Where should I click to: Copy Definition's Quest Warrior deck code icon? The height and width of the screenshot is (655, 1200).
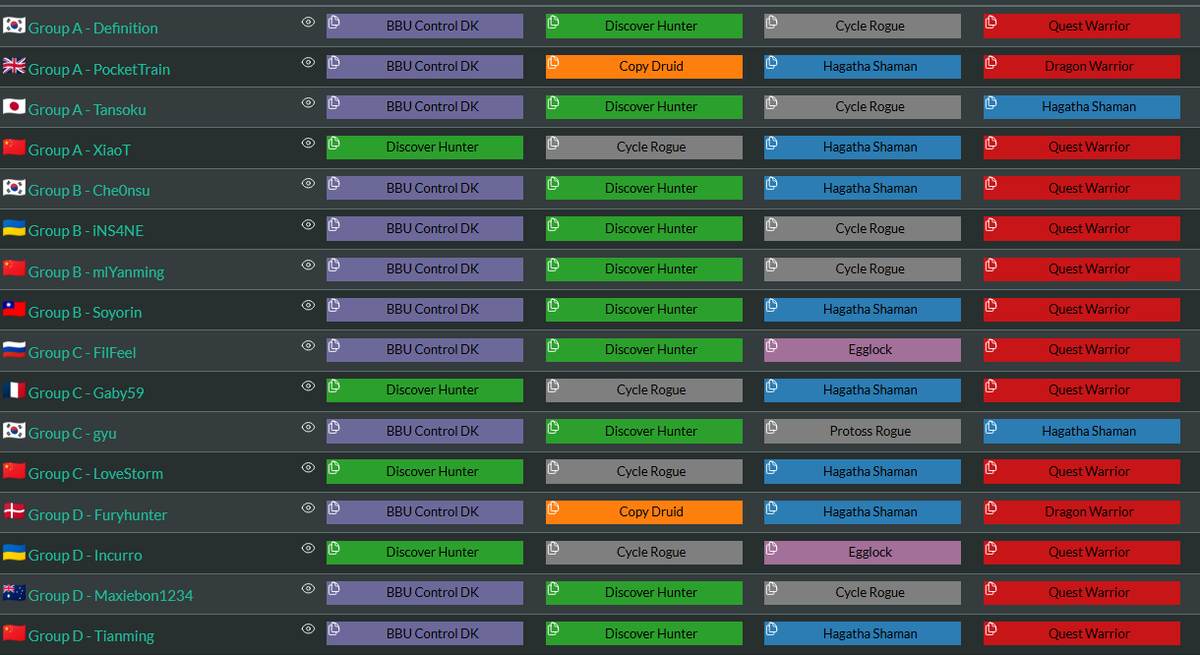pyautogui.click(x=990, y=21)
